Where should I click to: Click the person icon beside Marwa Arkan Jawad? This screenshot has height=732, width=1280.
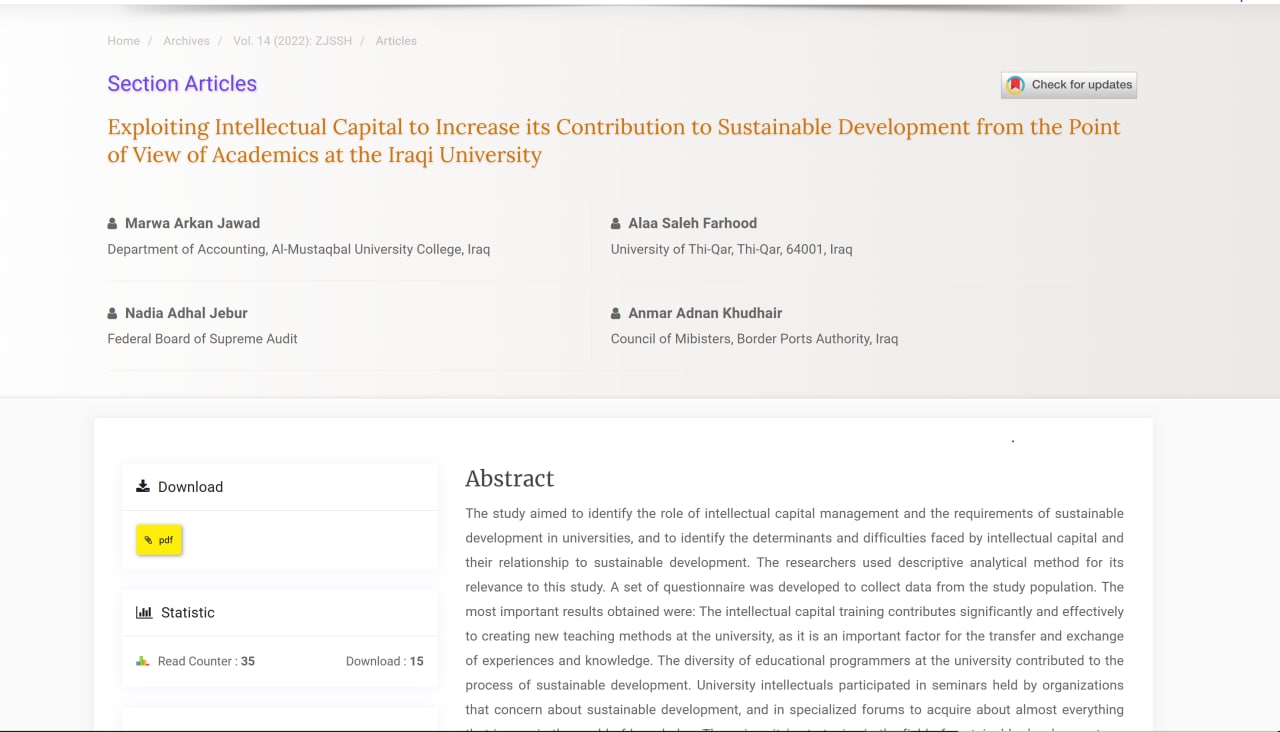tap(113, 224)
